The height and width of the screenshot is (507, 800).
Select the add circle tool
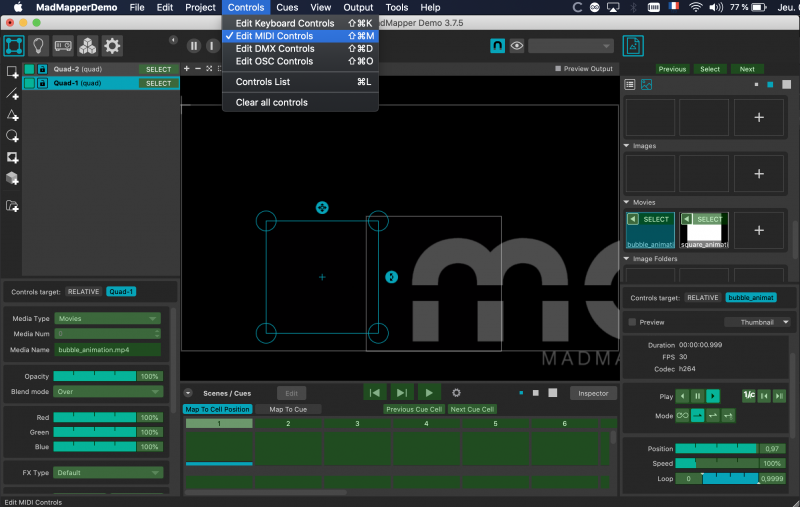coord(12,136)
